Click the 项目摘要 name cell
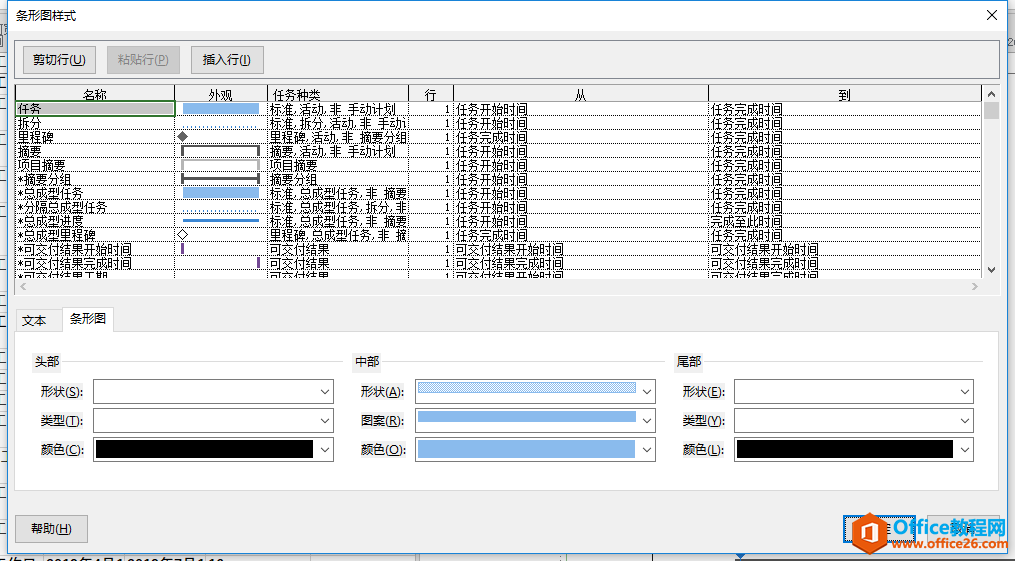 [x=95, y=165]
